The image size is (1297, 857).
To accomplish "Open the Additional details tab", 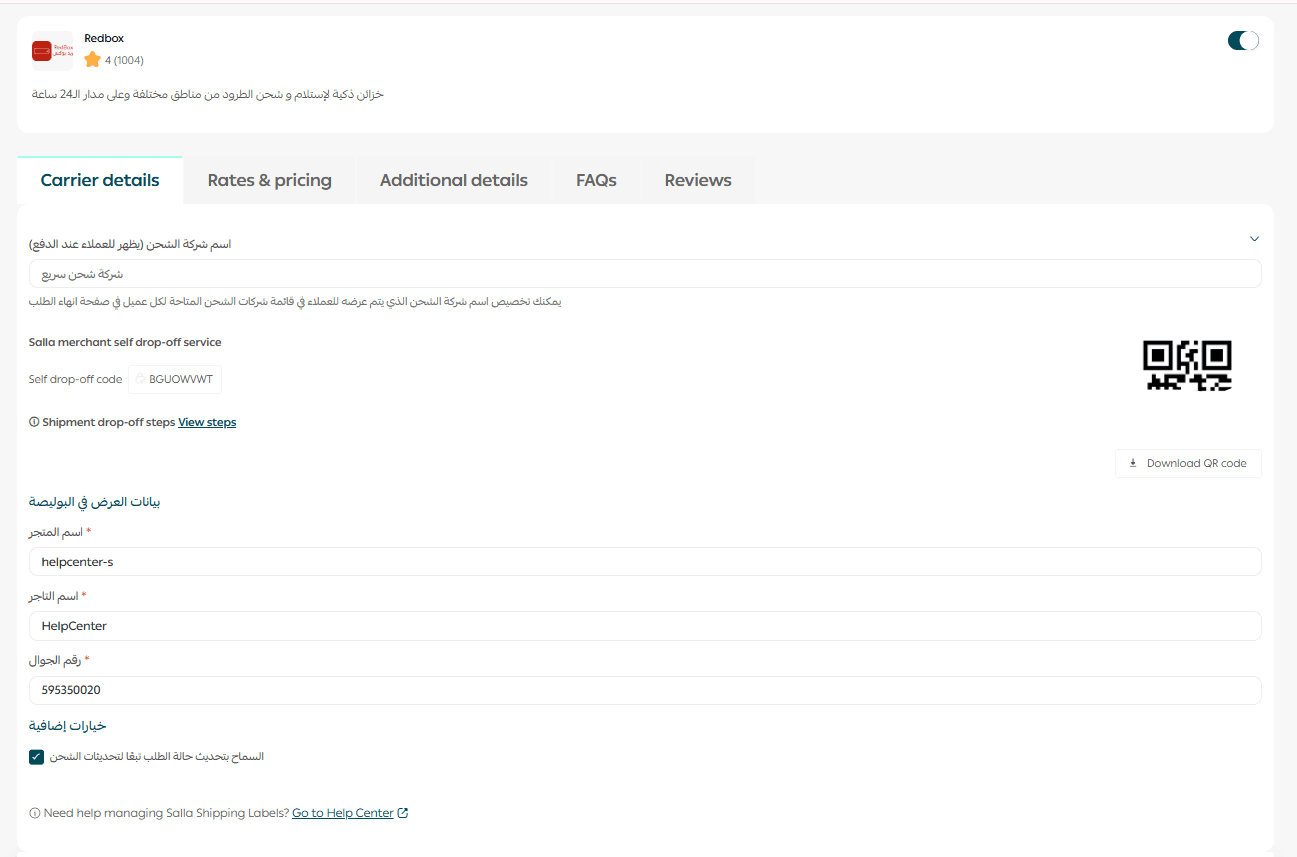I will point(453,180).
